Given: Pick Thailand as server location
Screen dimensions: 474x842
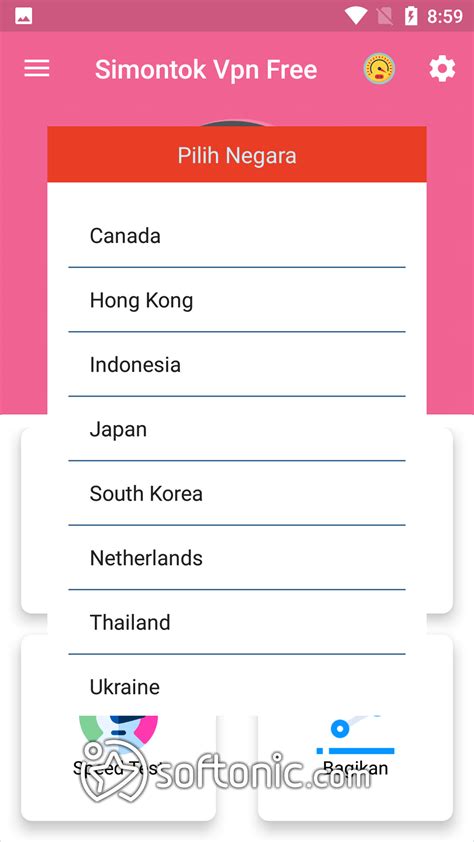Looking at the screenshot, I should click(x=237, y=622).
